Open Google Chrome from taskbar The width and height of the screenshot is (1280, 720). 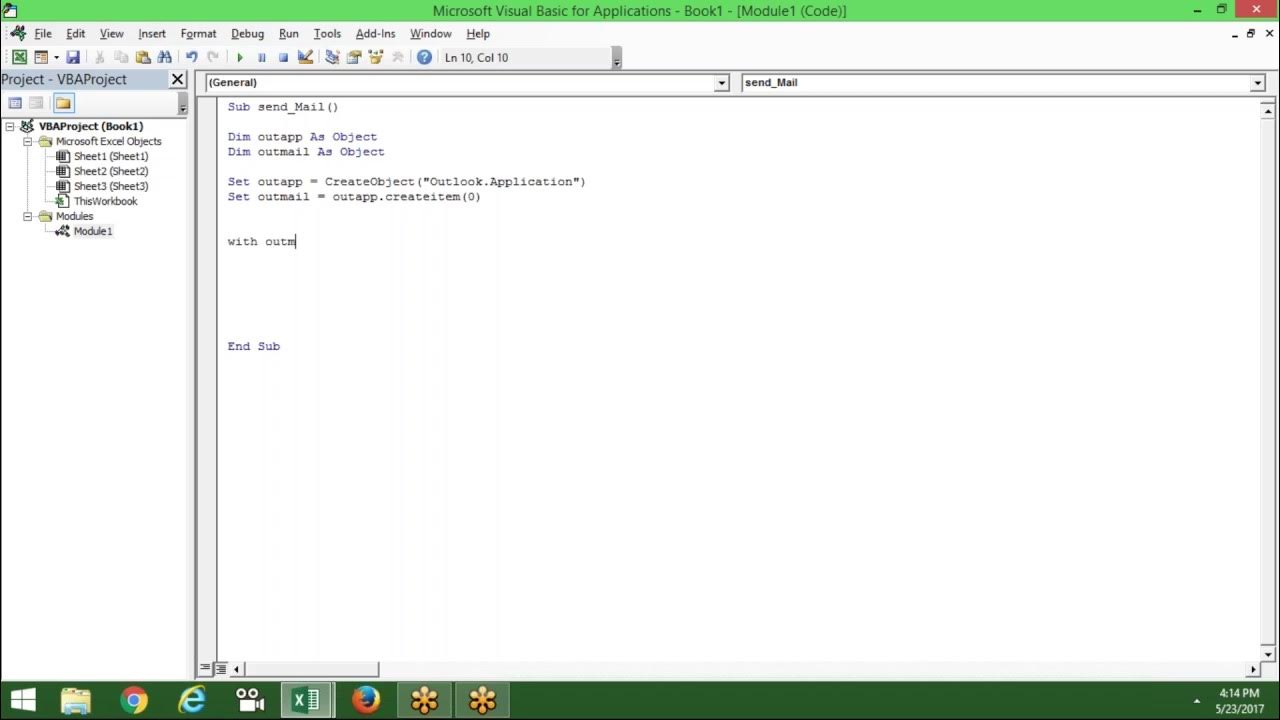coord(134,700)
